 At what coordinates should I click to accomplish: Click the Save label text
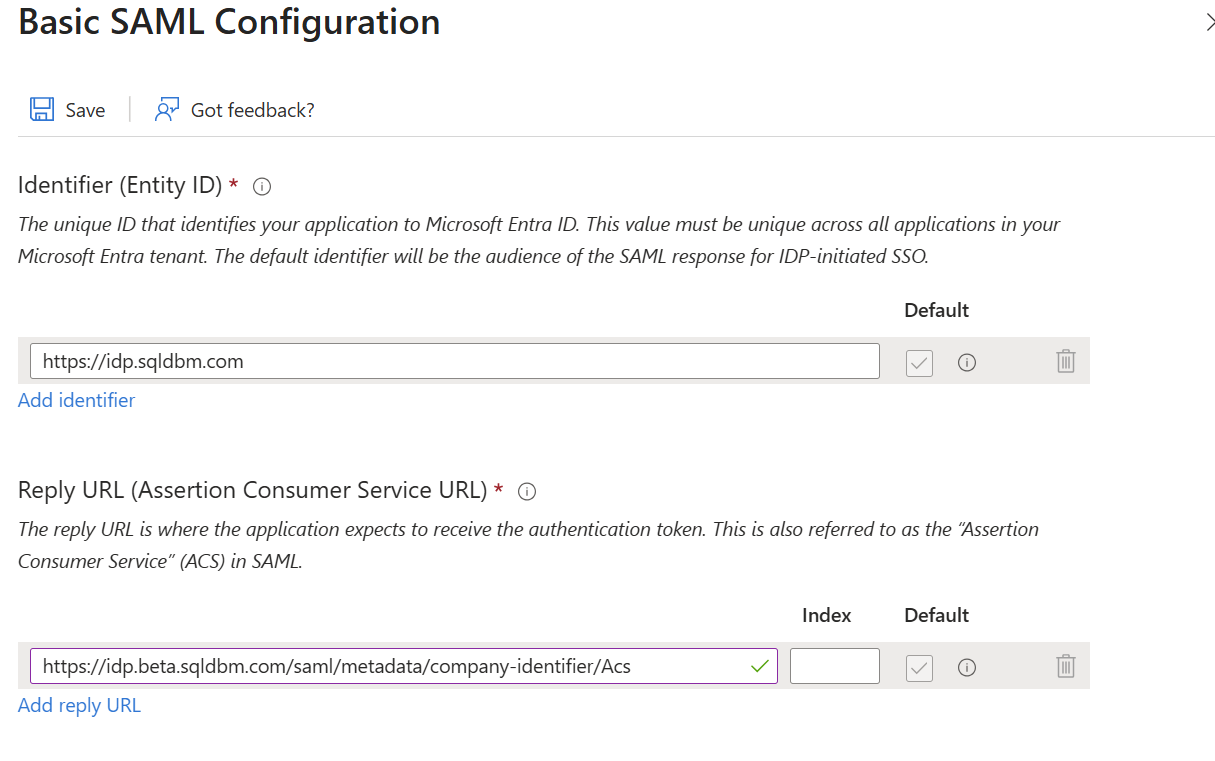coord(85,110)
